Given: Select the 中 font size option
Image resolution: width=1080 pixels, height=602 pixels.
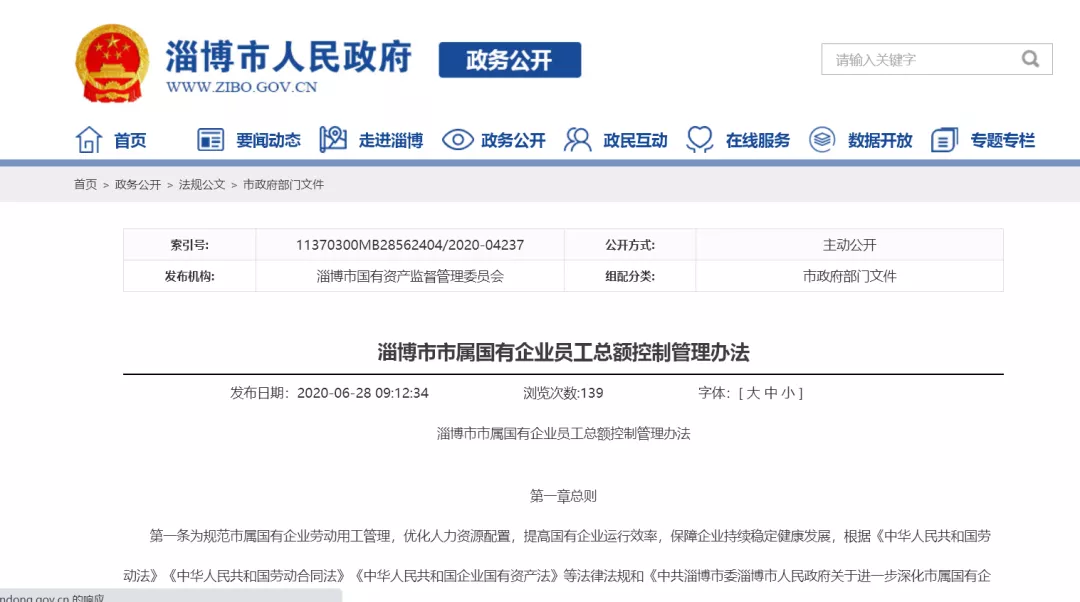Looking at the screenshot, I should (x=771, y=393).
